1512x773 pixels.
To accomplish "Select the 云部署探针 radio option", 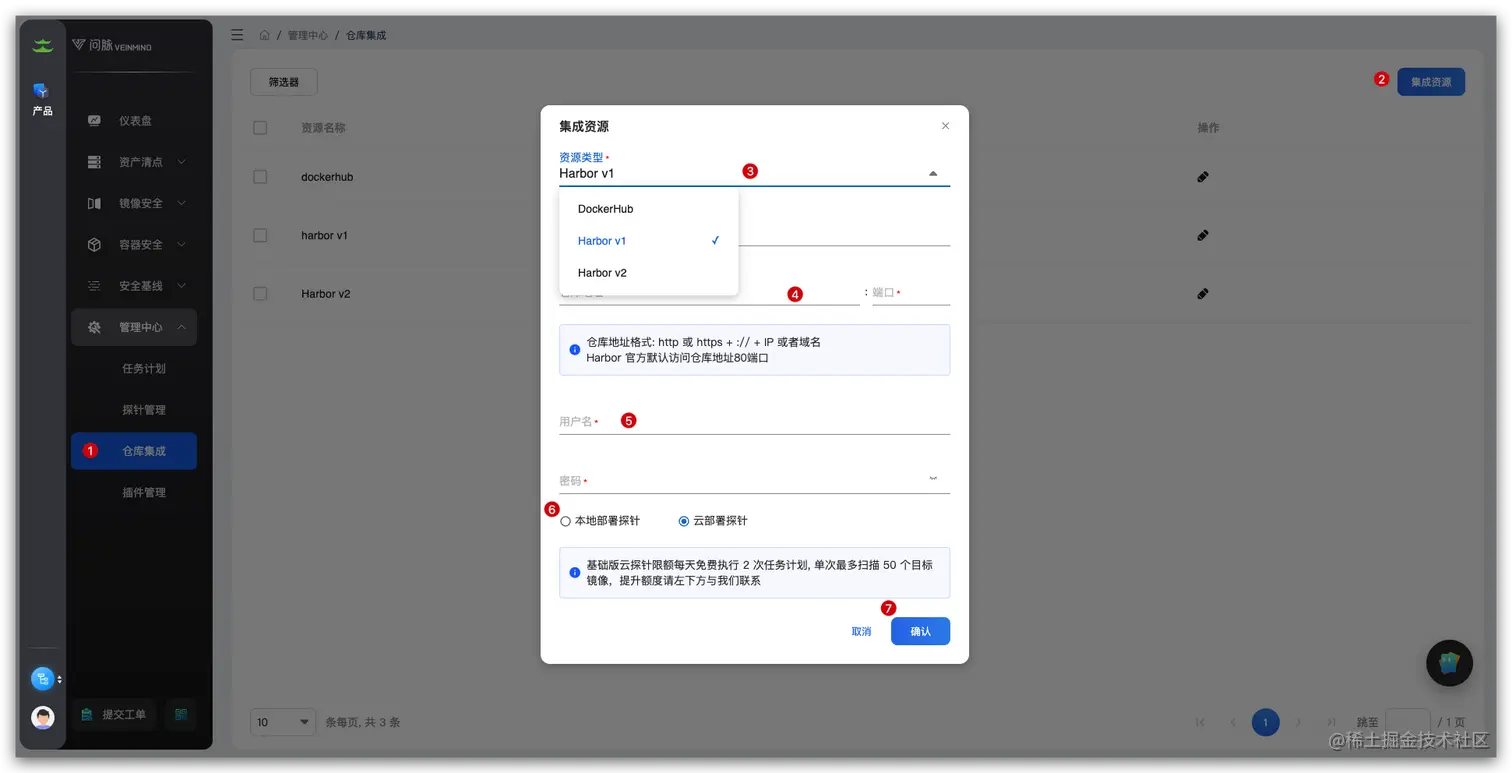I will tap(684, 521).
